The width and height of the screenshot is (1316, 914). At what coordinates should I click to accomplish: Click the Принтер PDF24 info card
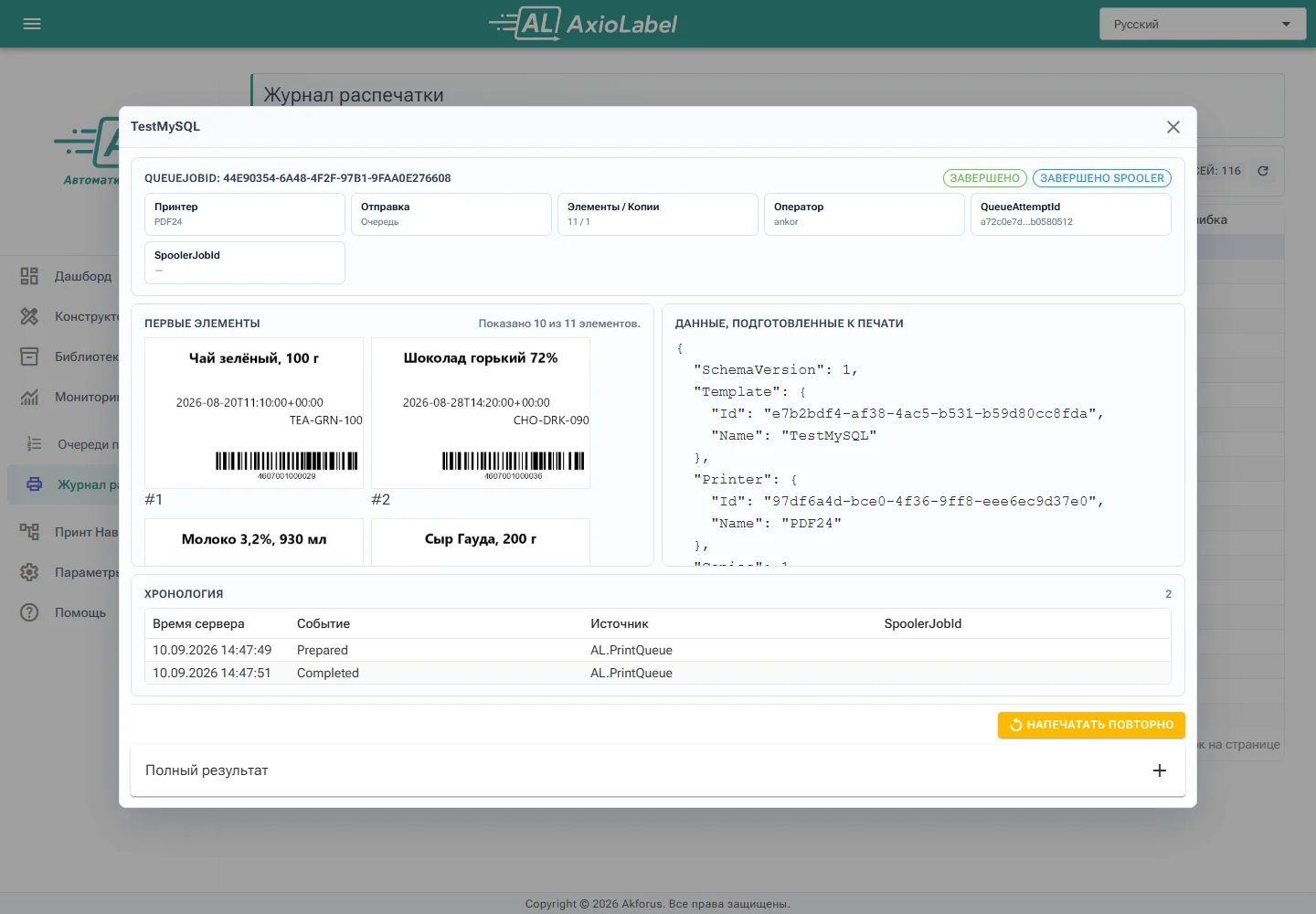[245, 214]
